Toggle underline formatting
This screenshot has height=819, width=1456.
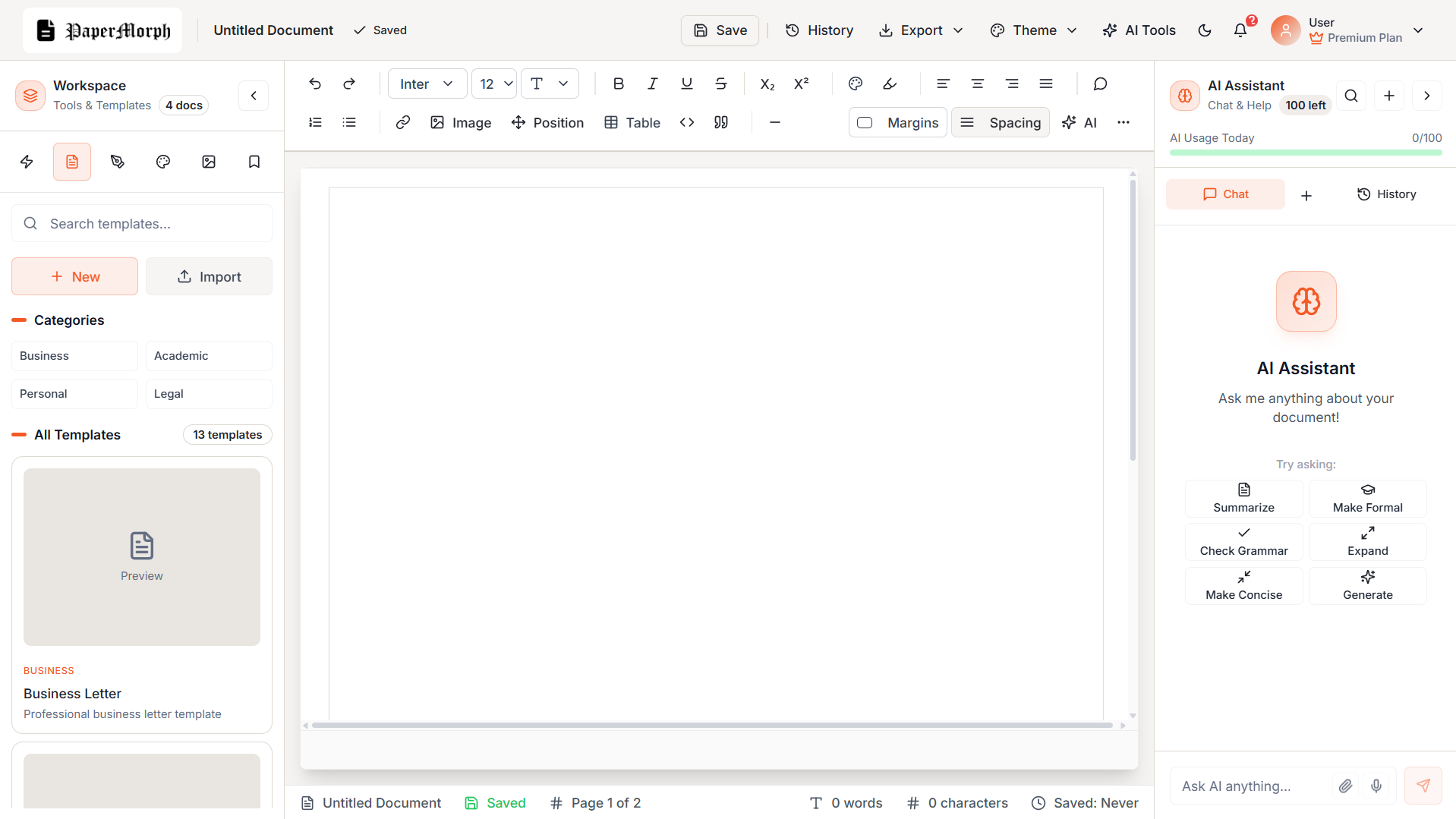coord(687,83)
